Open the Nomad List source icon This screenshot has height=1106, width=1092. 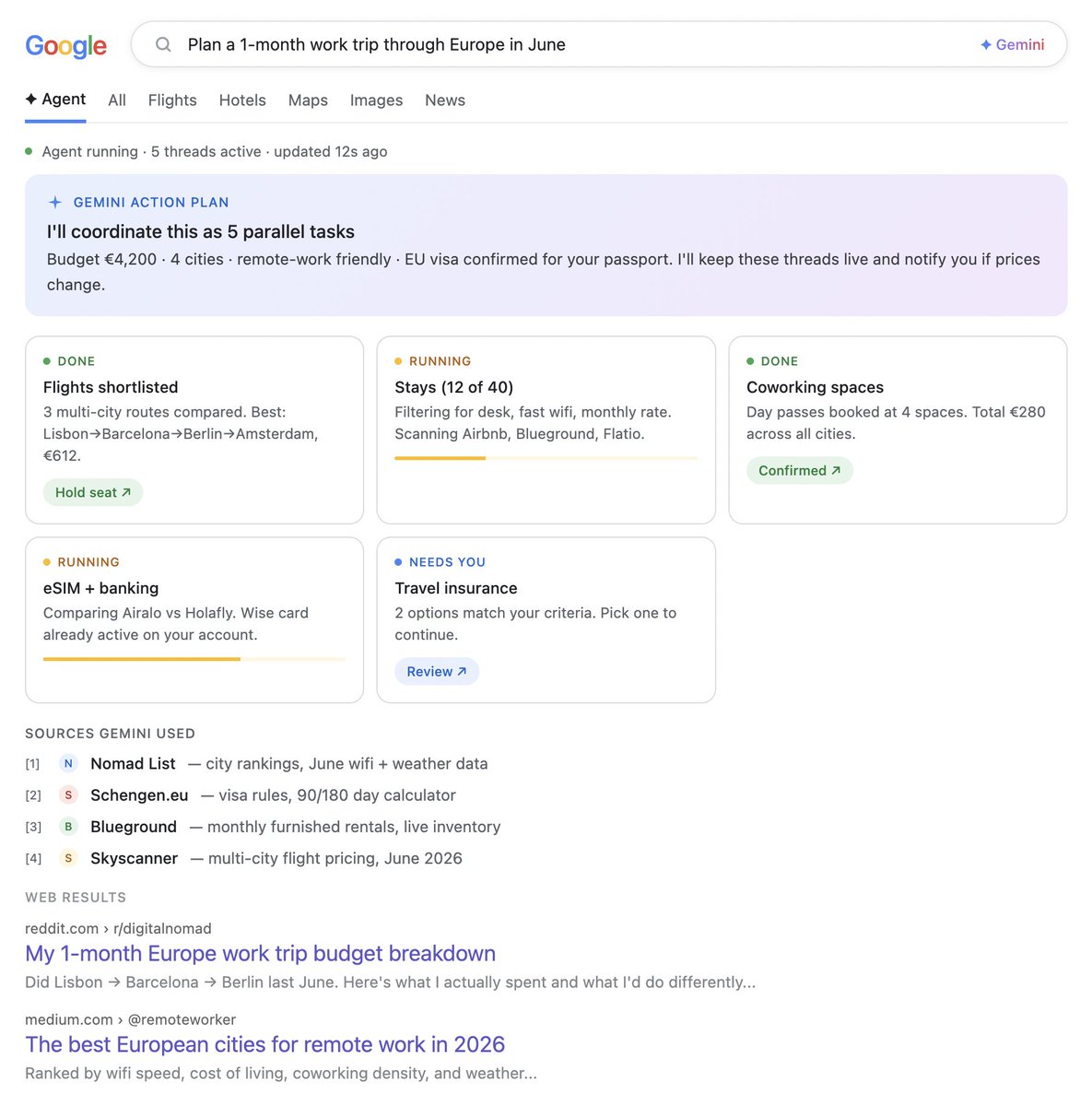click(68, 763)
